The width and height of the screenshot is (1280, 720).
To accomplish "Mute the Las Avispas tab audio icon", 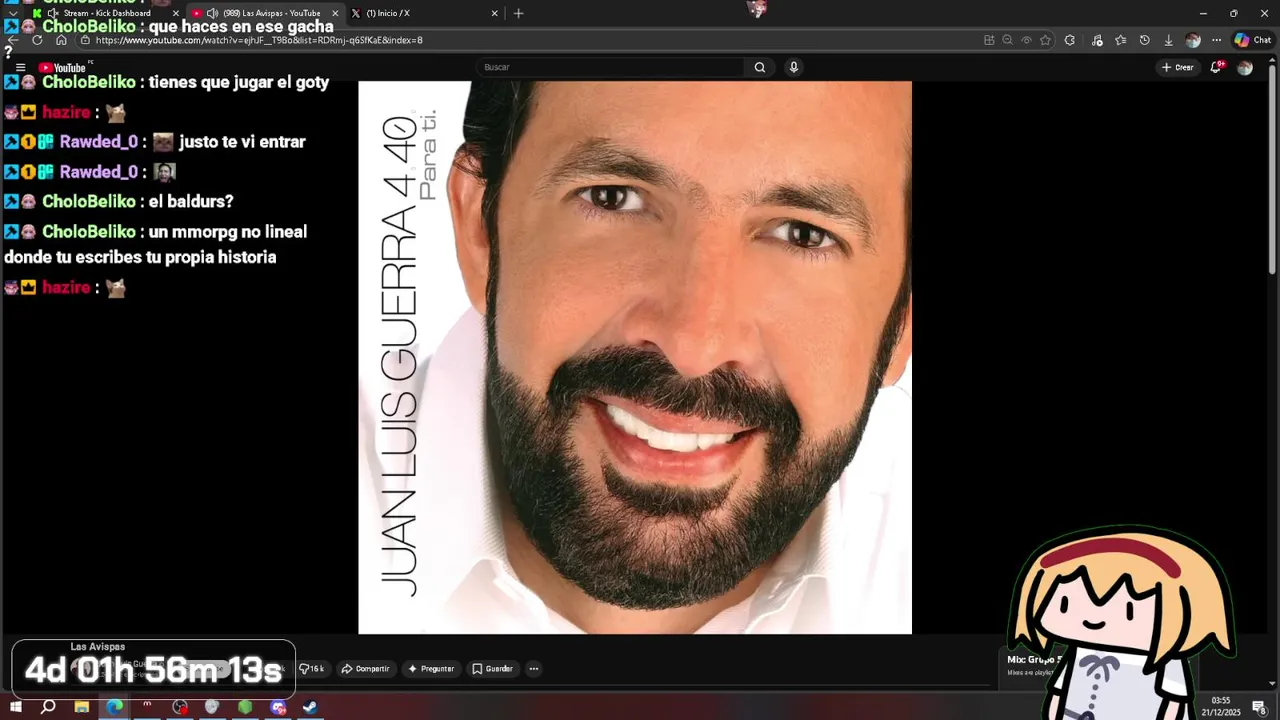I will tap(212, 13).
